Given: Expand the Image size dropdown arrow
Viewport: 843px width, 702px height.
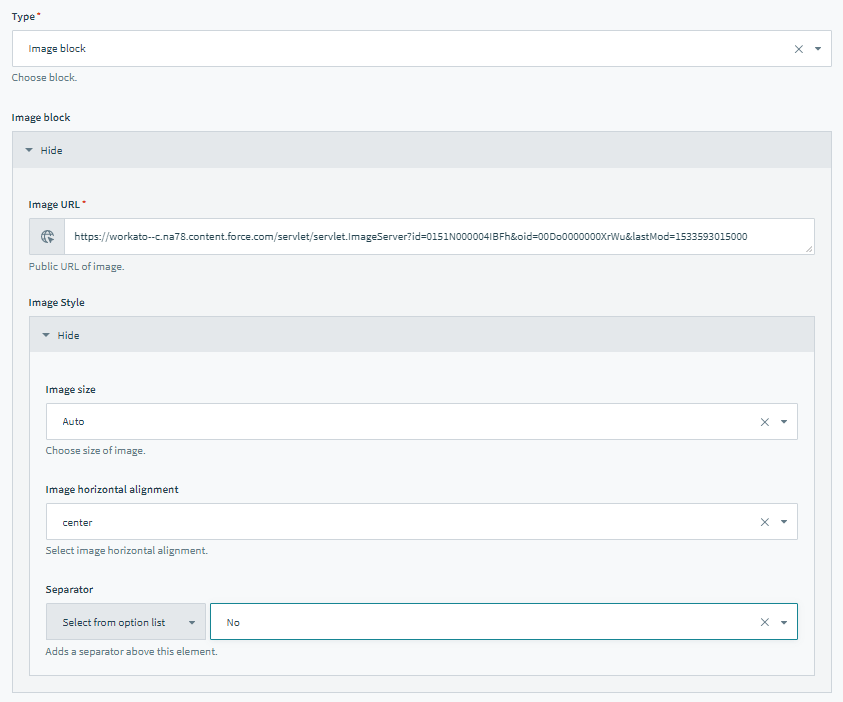Looking at the screenshot, I should tap(784, 422).
